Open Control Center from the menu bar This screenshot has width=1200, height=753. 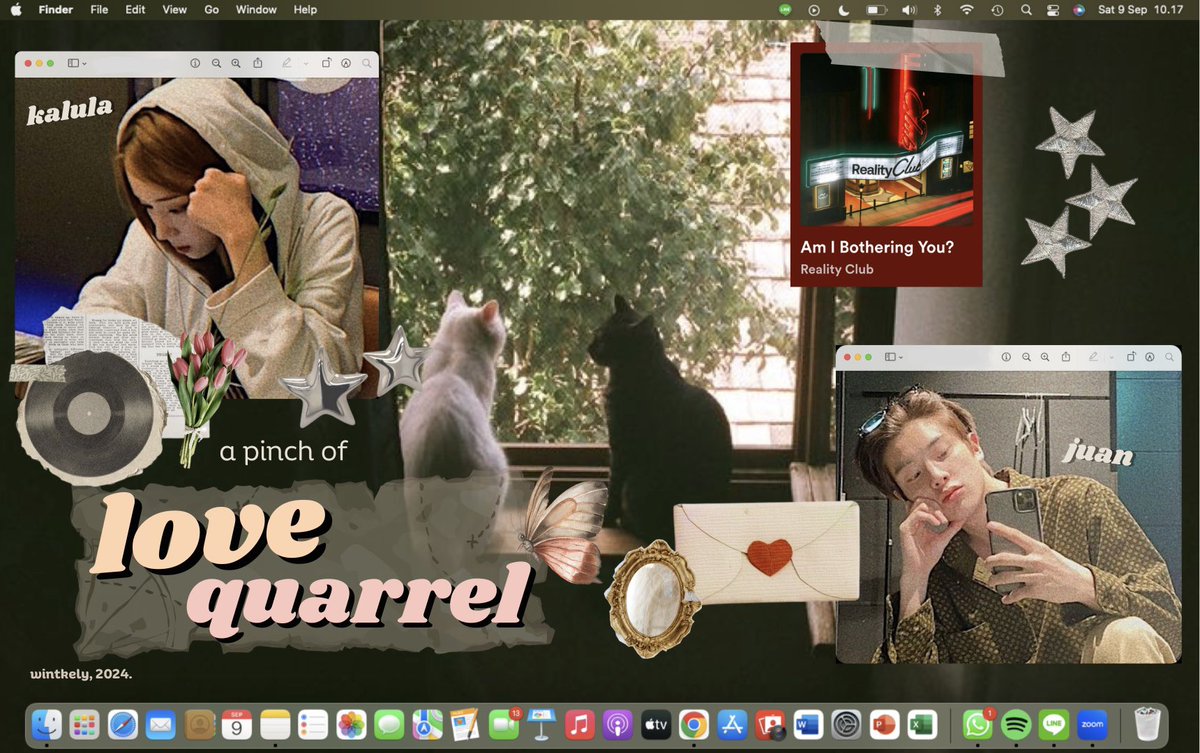[x=1052, y=10]
